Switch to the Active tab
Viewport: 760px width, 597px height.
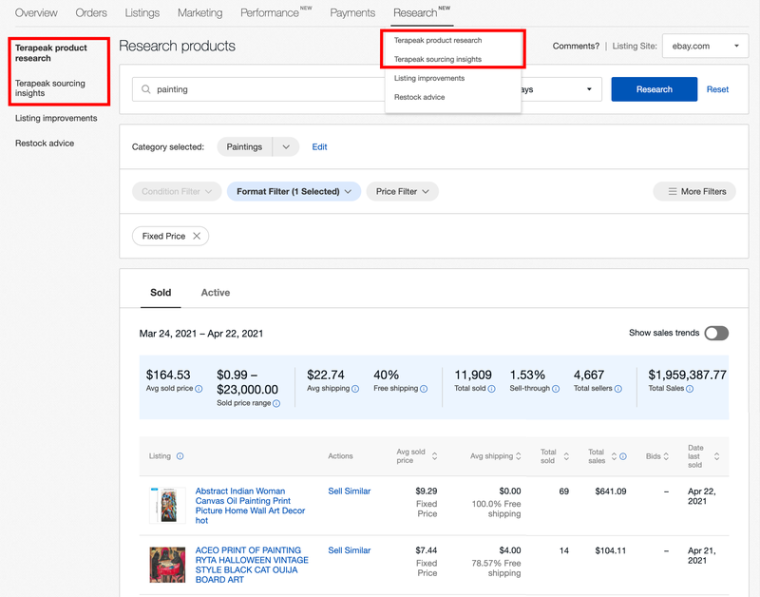pyautogui.click(x=215, y=293)
